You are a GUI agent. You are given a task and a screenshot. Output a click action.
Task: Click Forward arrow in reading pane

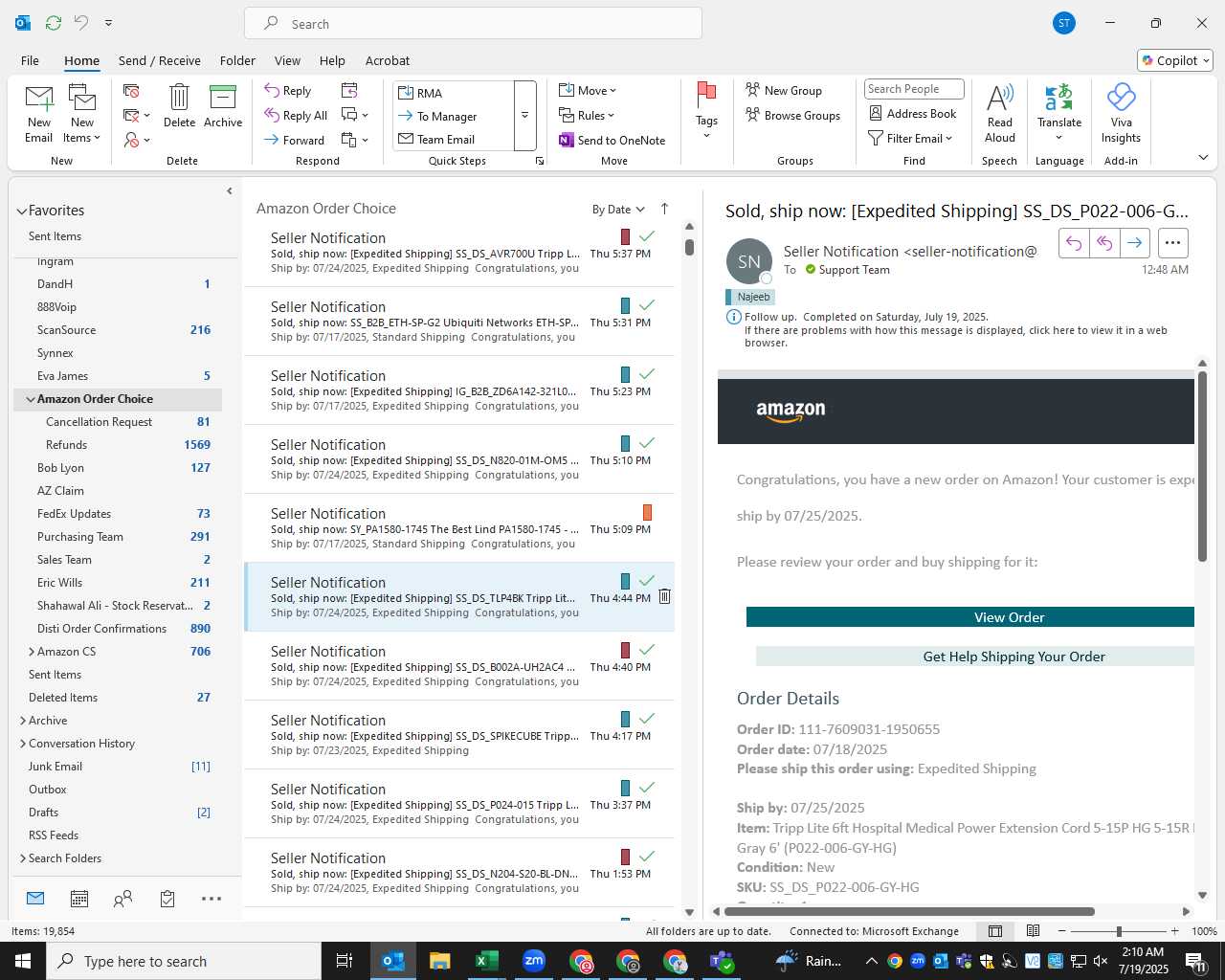point(1134,243)
